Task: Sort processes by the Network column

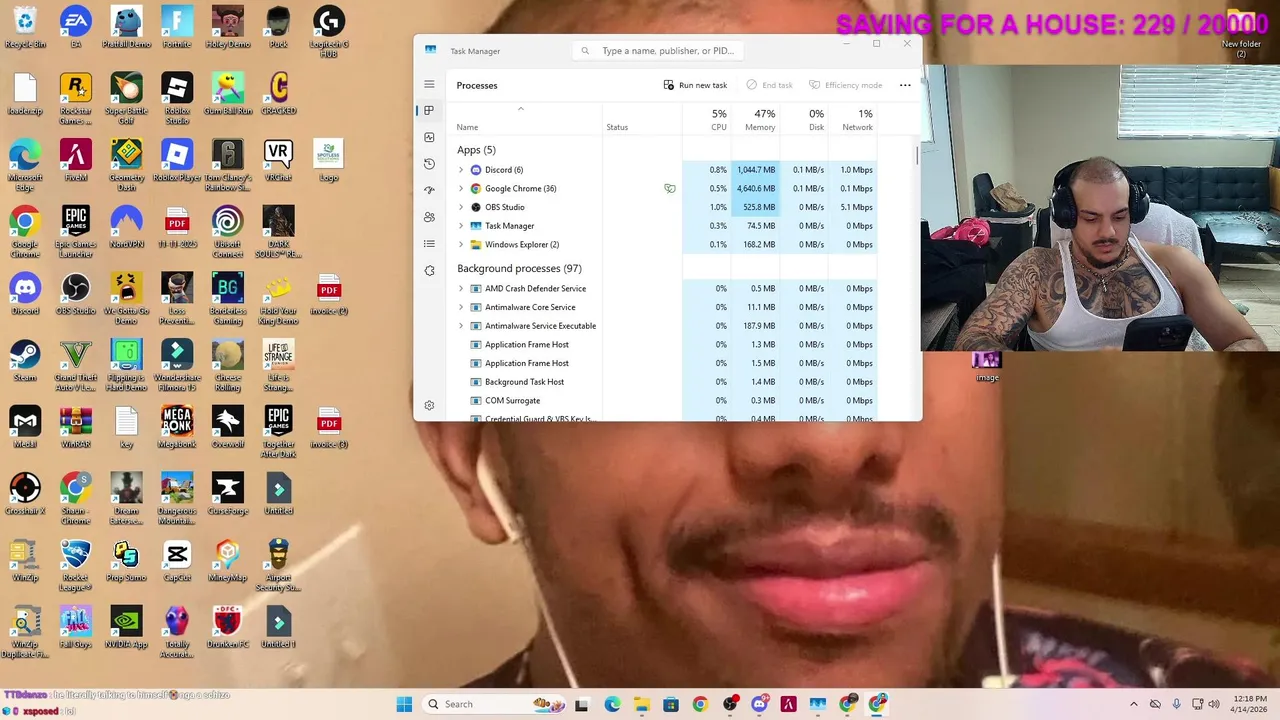Action: (x=857, y=120)
